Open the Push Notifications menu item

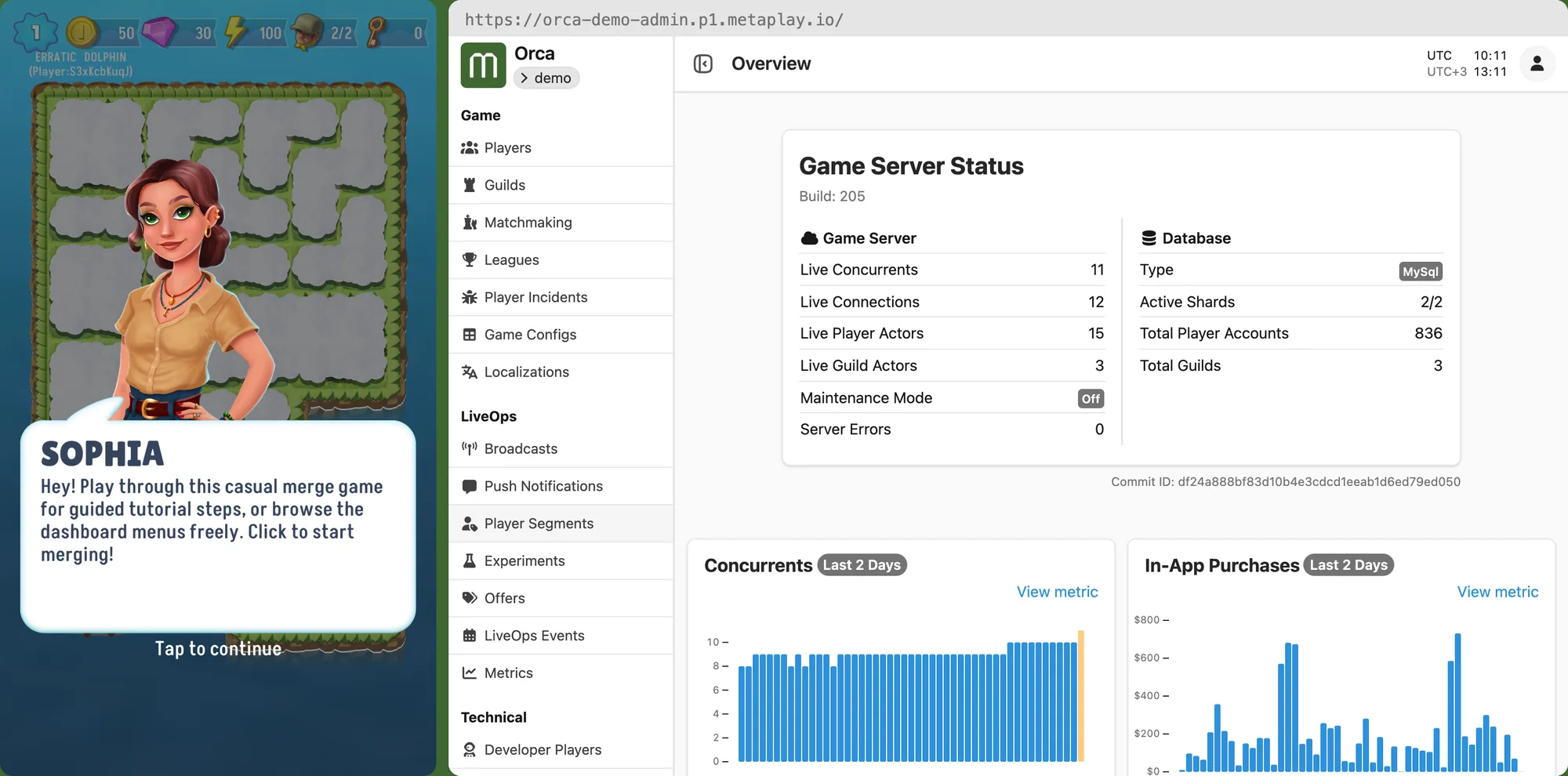point(561,486)
